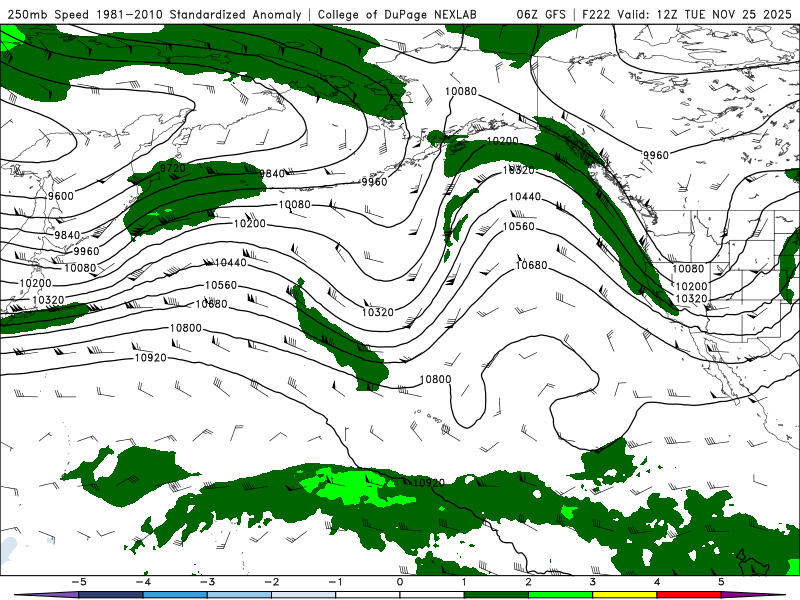Click the 9600 contour label

(x=61, y=196)
